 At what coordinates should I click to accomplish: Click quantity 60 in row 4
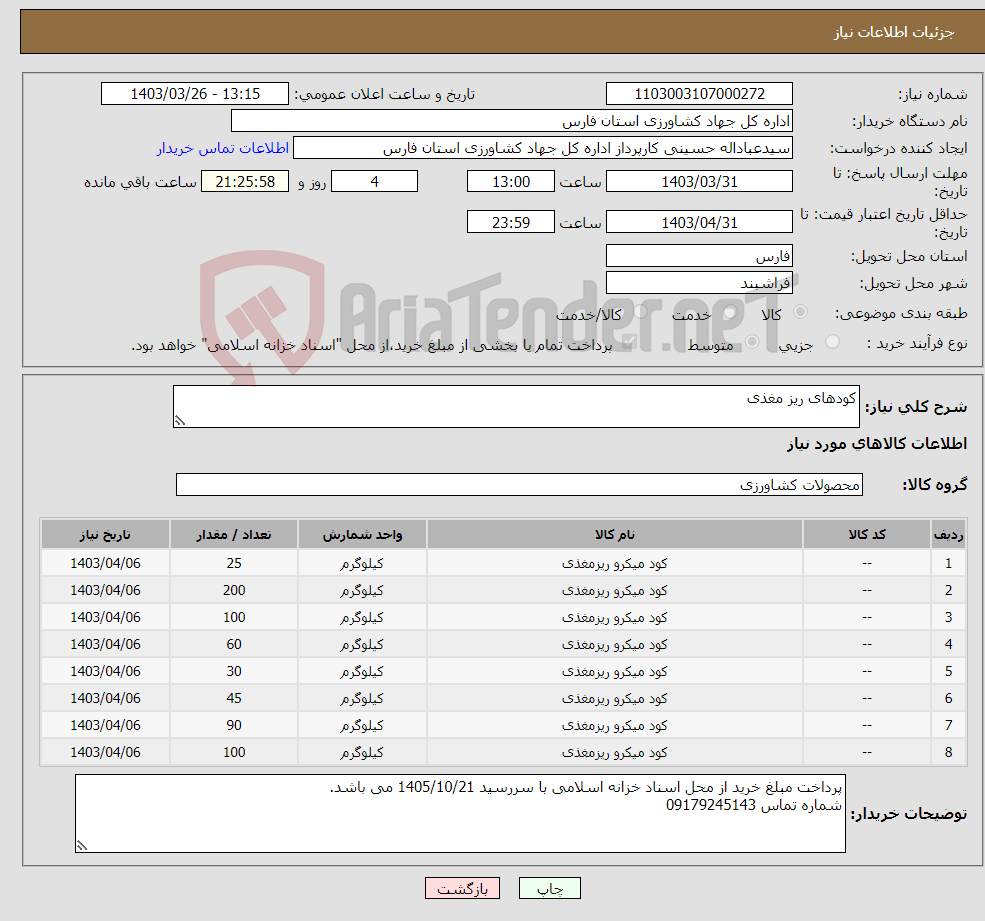click(234, 645)
